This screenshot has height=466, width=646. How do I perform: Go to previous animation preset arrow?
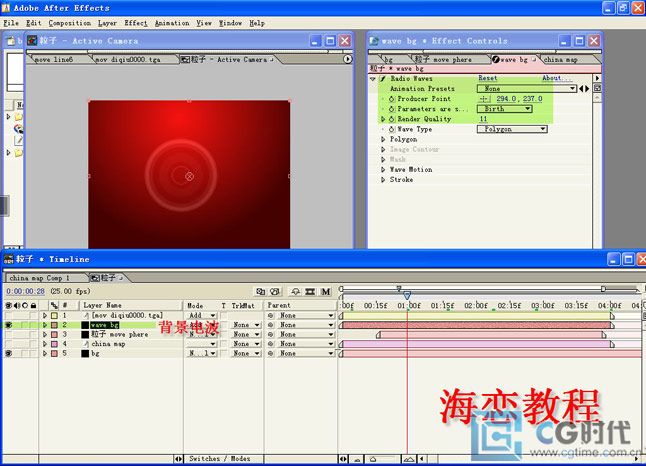pos(581,89)
